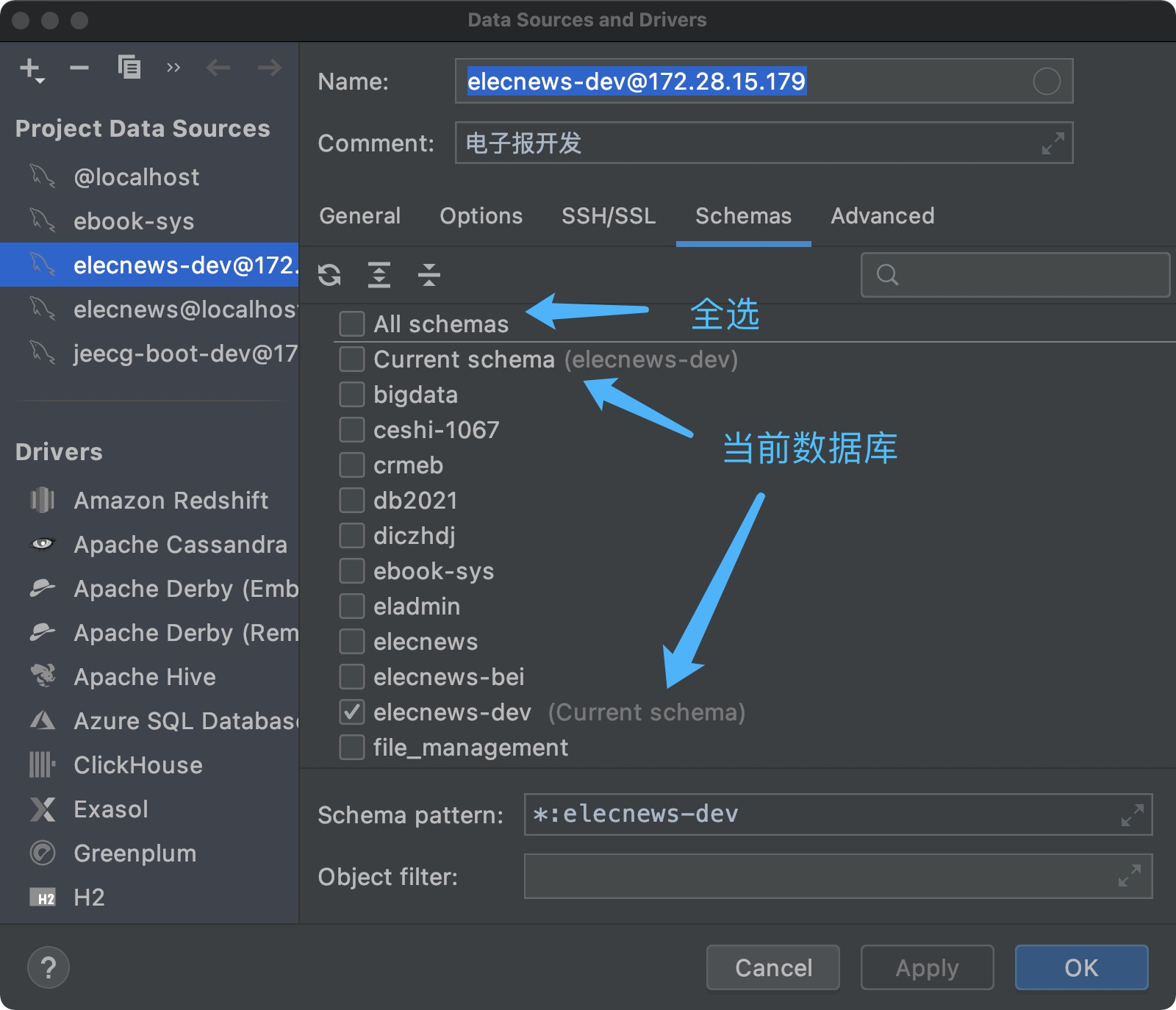Image resolution: width=1176 pixels, height=1010 pixels.
Task: Open the General tab
Action: coord(360,216)
